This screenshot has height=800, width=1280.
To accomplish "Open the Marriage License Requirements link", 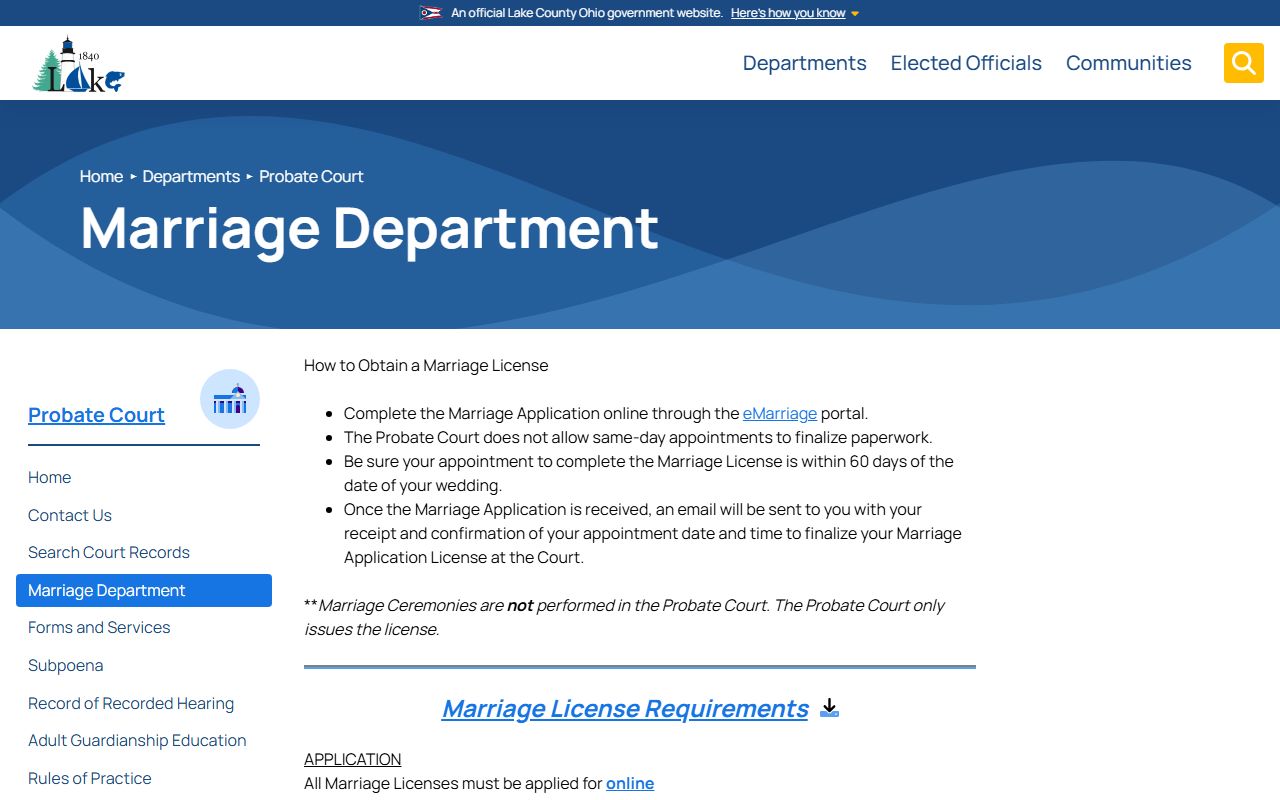I will tap(625, 708).
